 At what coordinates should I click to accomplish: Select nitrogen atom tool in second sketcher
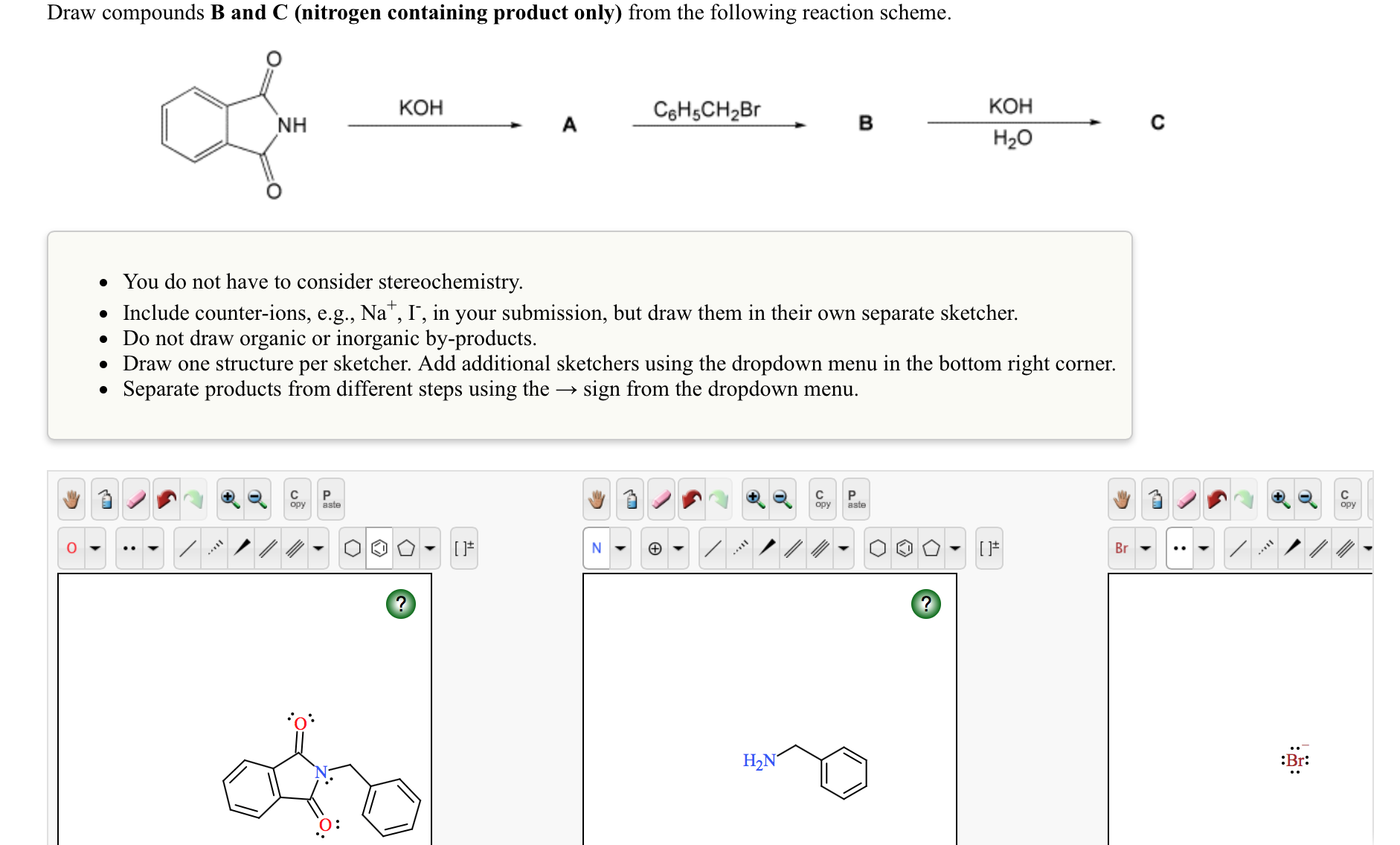point(597,548)
